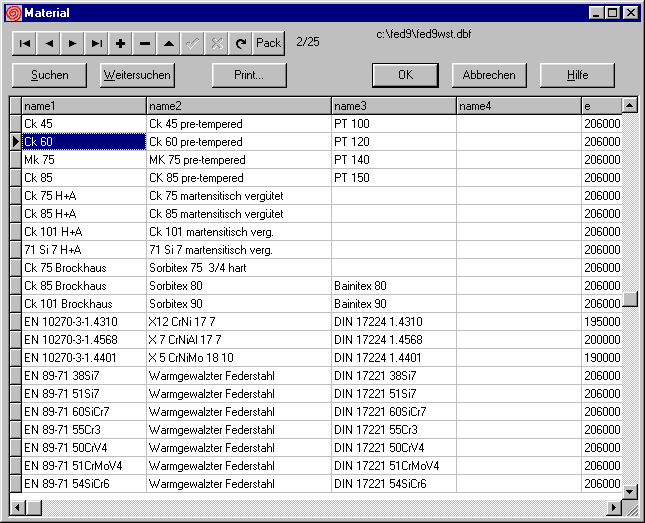Click the name2 column header
This screenshot has width=645, height=523.
[x=239, y=105]
